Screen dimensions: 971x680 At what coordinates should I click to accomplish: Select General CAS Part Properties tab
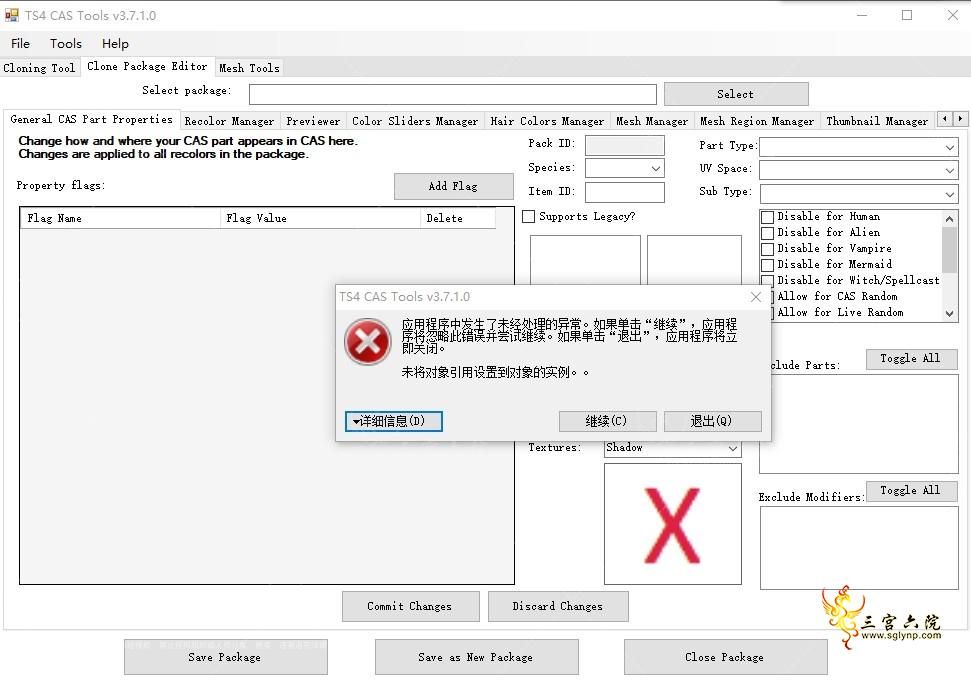[92, 119]
